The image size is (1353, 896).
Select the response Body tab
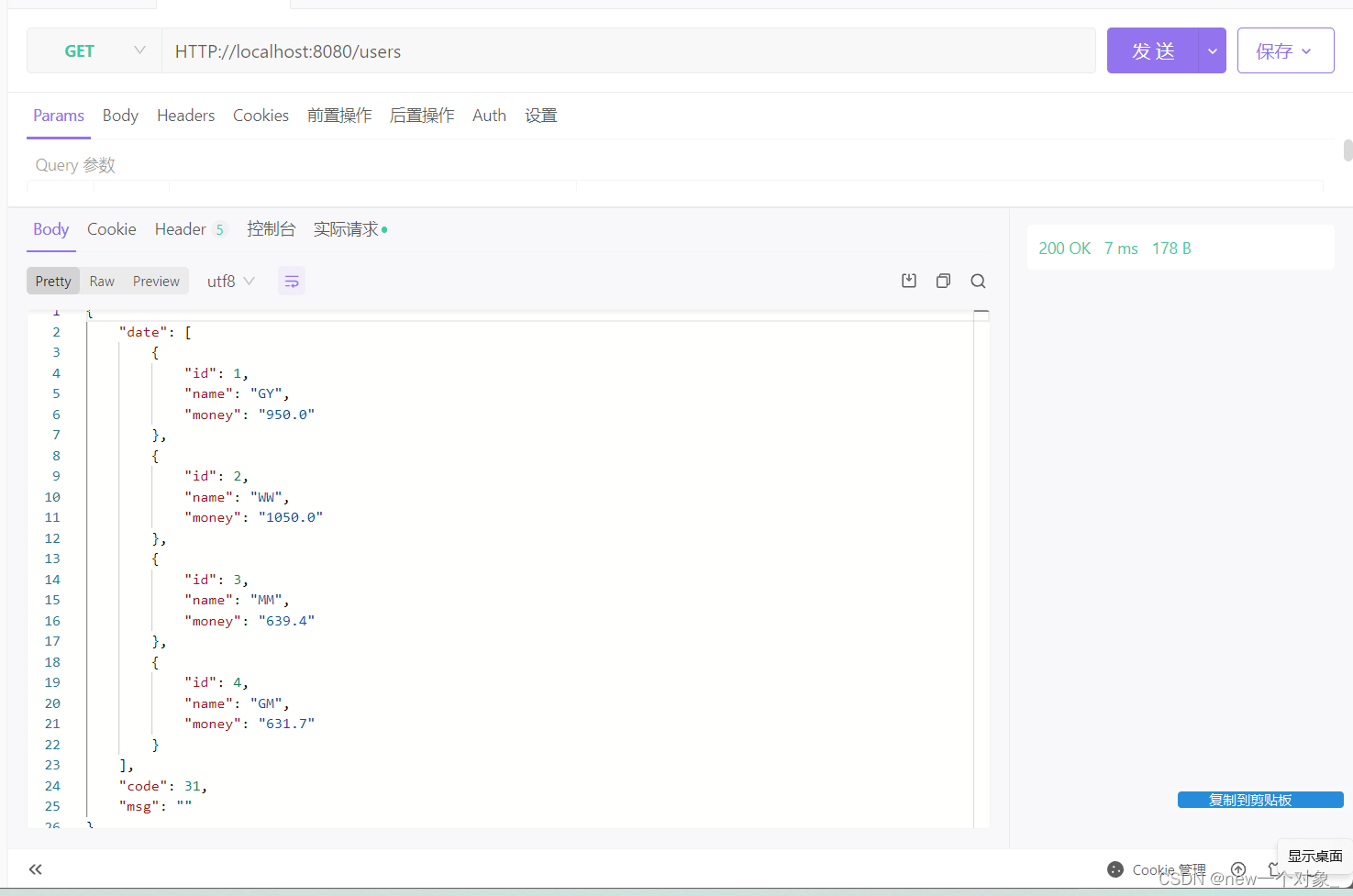(x=51, y=229)
